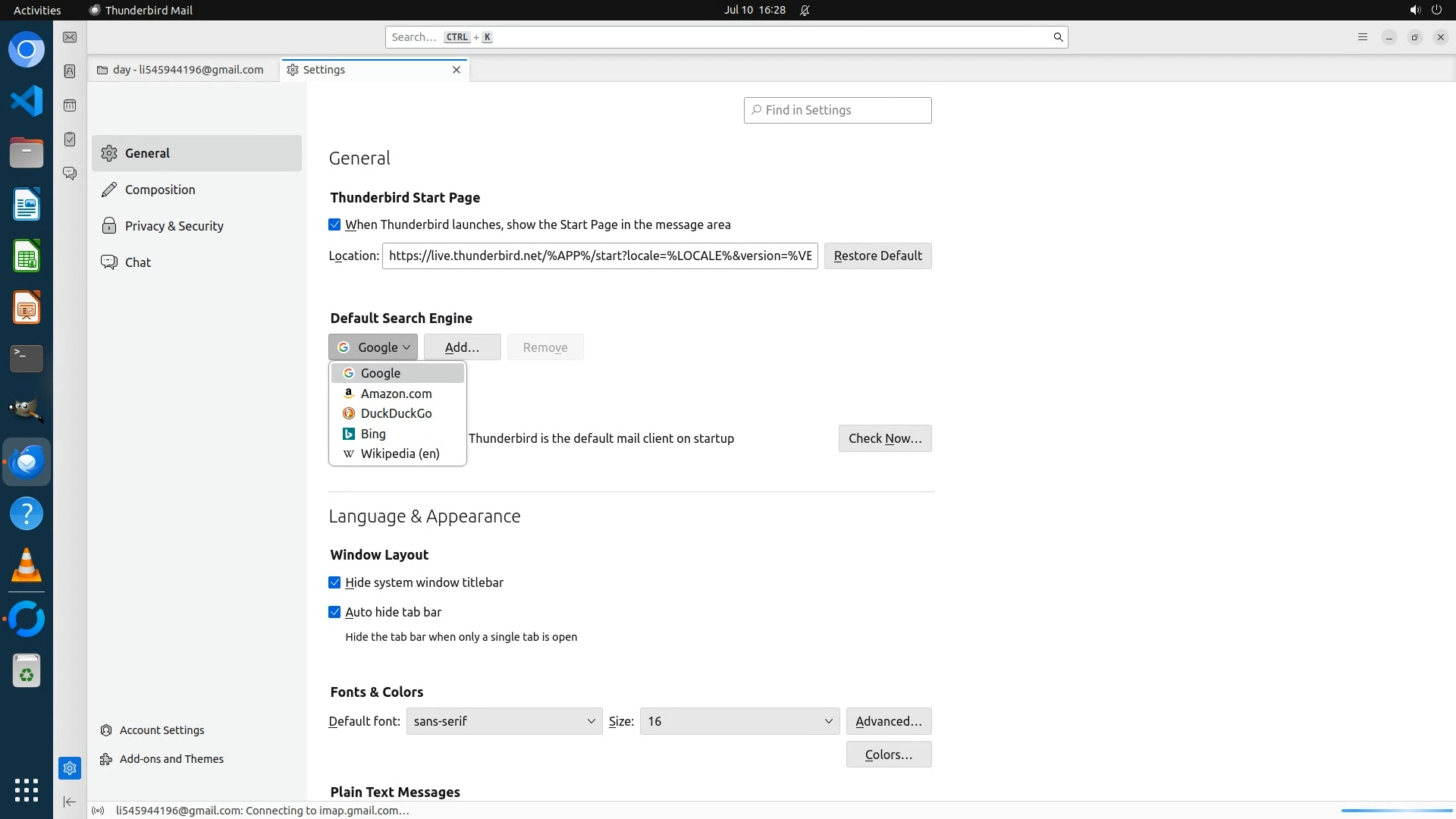Collapse the spaces toolbar arrow icon
Image resolution: width=1456 pixels, height=819 pixels.
[x=70, y=802]
